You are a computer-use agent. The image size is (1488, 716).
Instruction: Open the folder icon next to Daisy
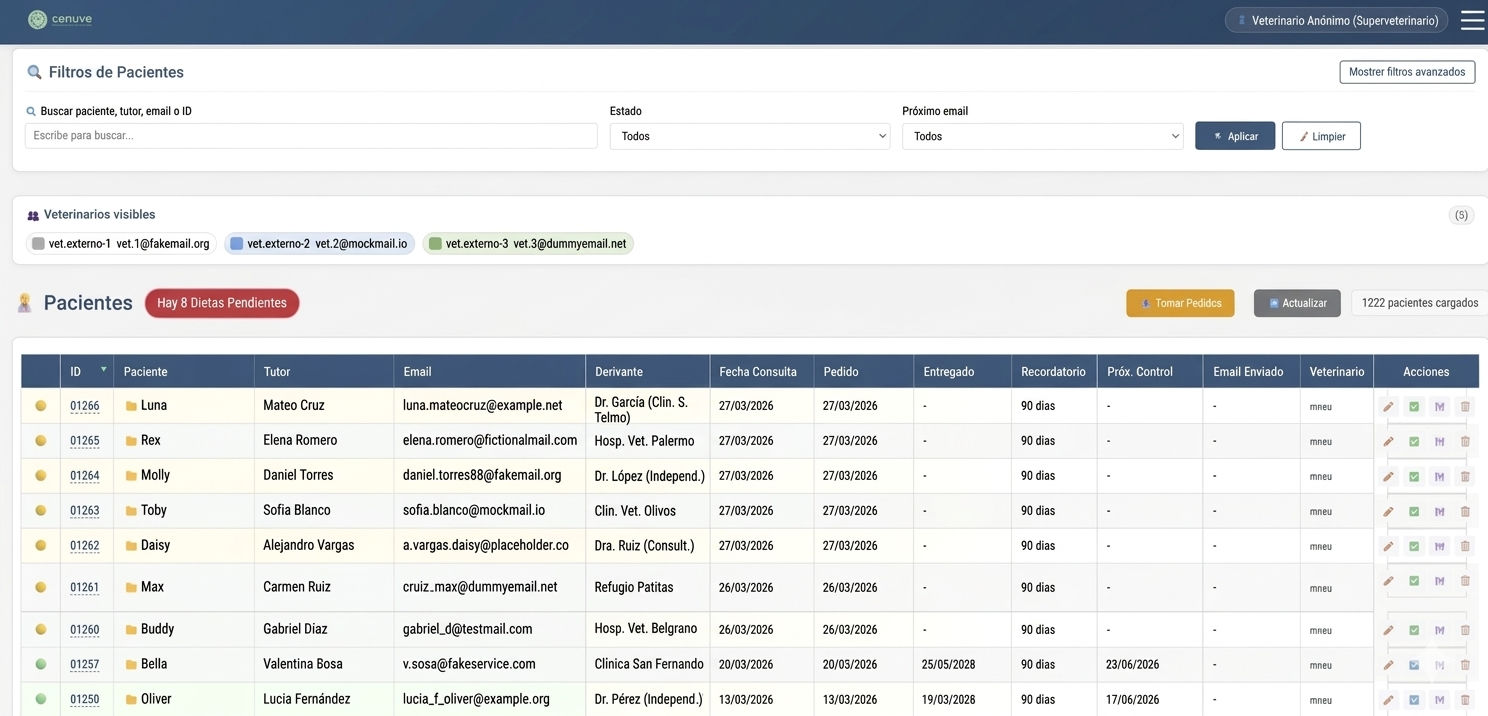click(131, 546)
